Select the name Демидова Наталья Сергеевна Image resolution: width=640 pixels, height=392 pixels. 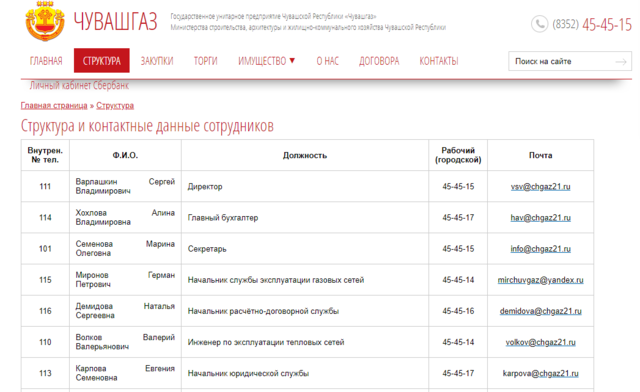point(125,311)
